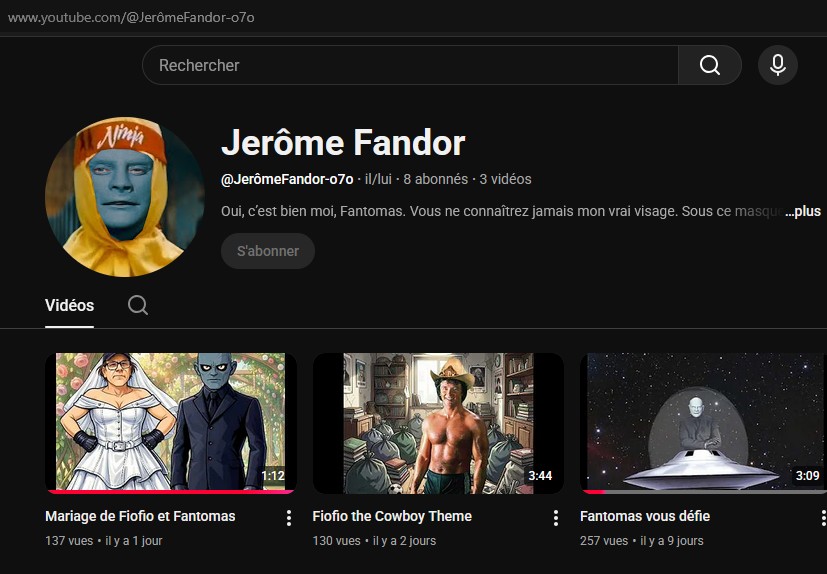Play the shirtless cowboy thumbnail video
Screen dimensions: 827x574
tap(438, 422)
